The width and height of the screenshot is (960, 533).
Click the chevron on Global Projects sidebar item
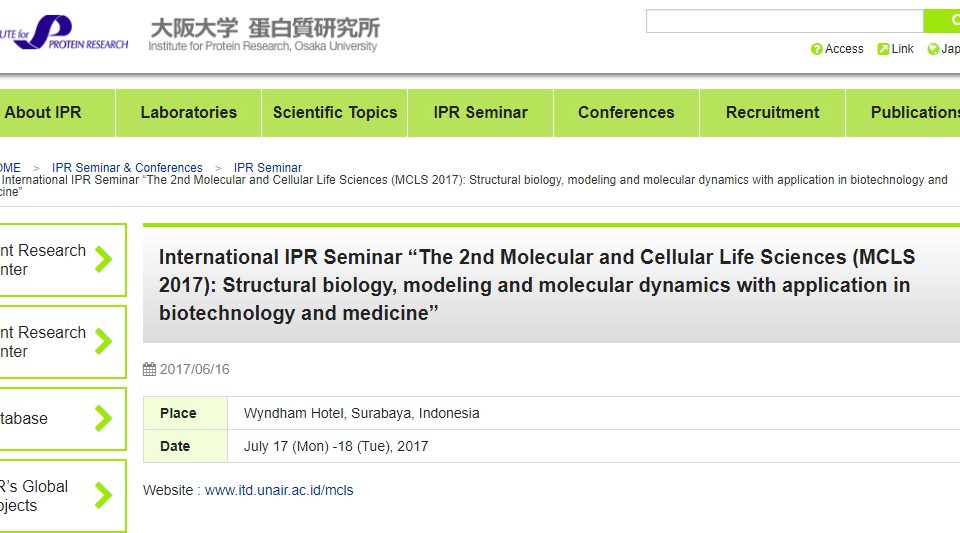click(104, 496)
